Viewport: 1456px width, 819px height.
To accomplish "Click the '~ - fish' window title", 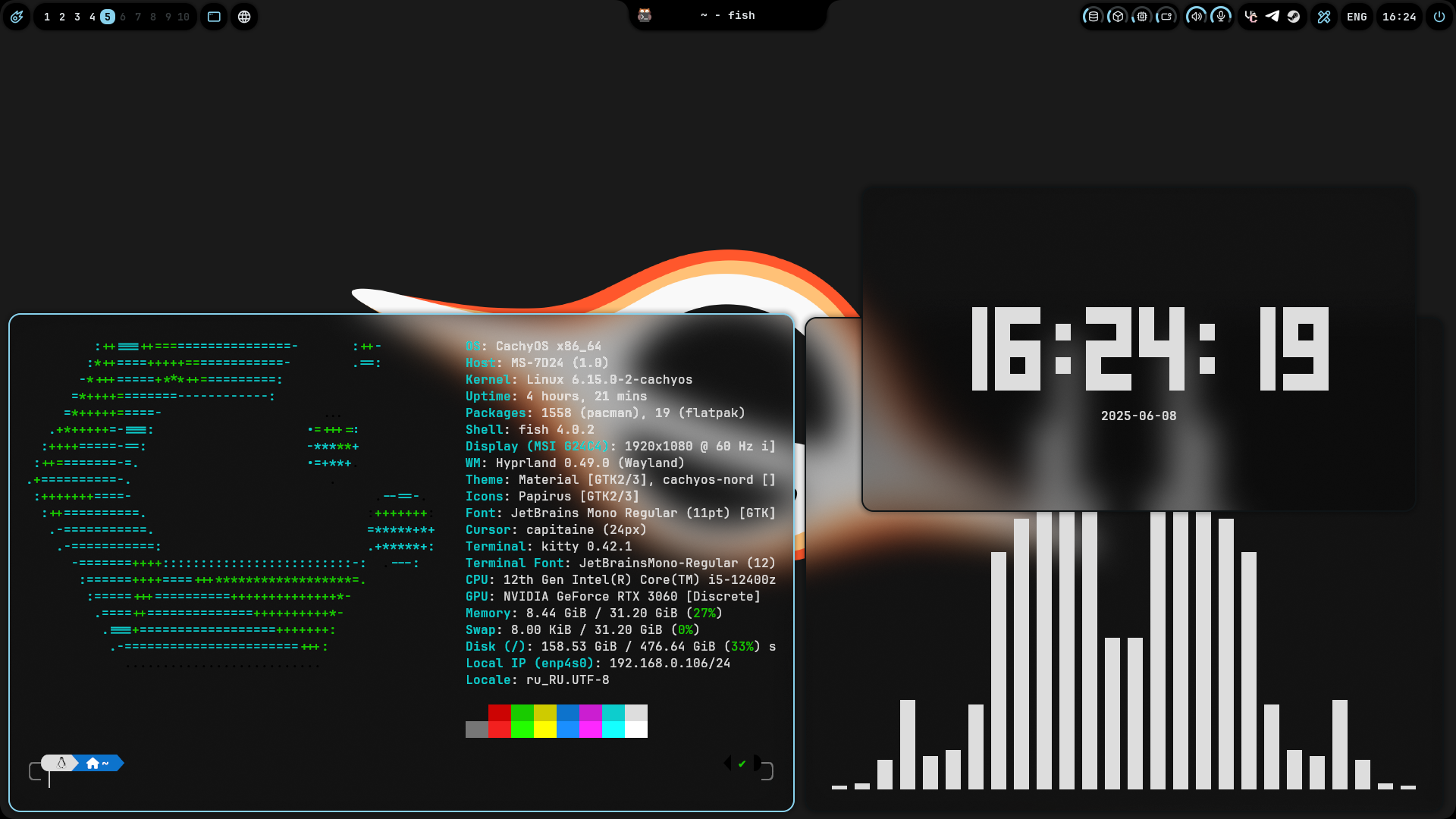I will pyautogui.click(x=728, y=15).
